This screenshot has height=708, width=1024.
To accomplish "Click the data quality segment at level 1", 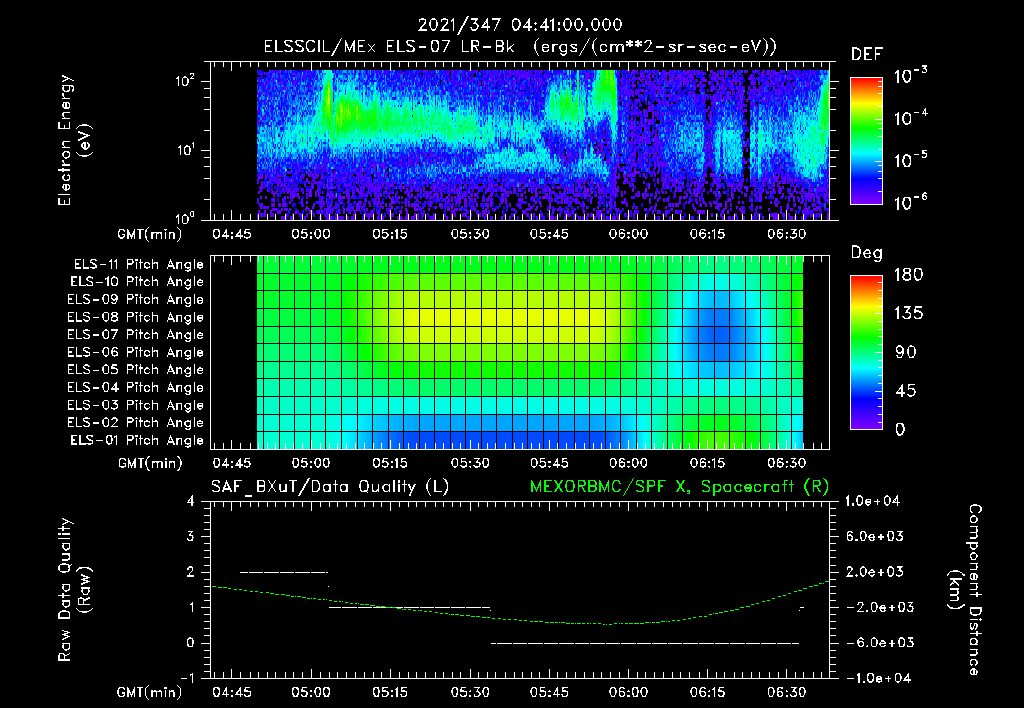I will click(409, 607).
